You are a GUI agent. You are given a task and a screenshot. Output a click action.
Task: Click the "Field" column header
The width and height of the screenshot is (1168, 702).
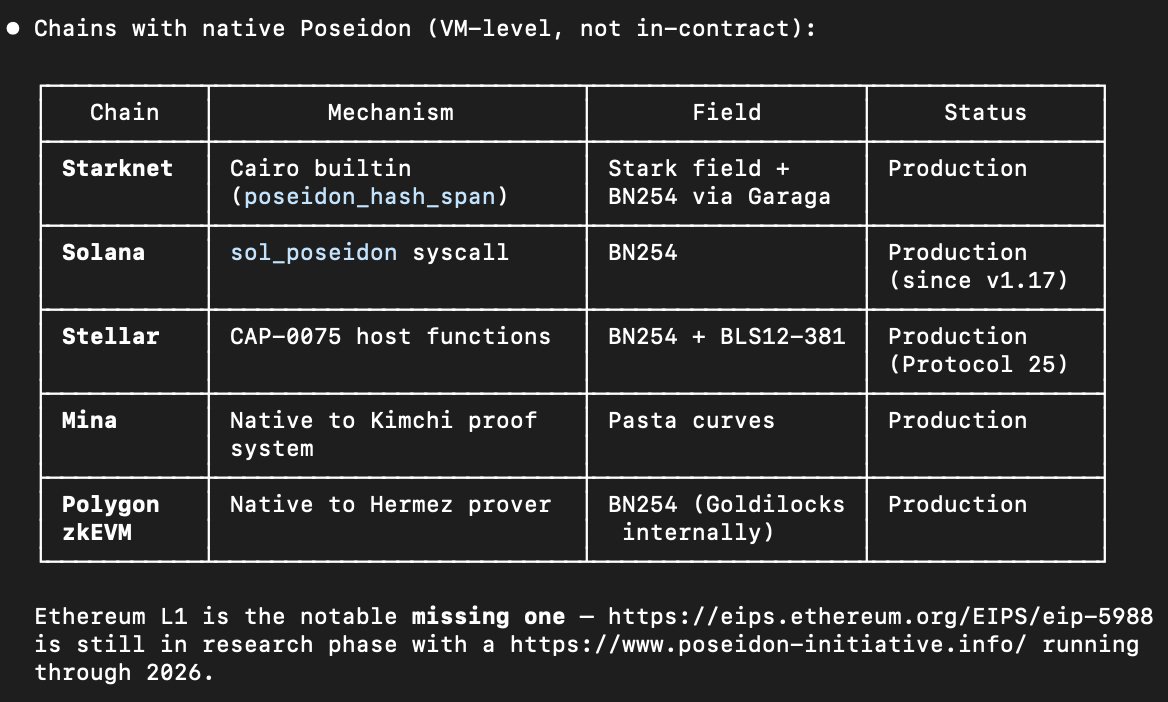[x=726, y=112]
